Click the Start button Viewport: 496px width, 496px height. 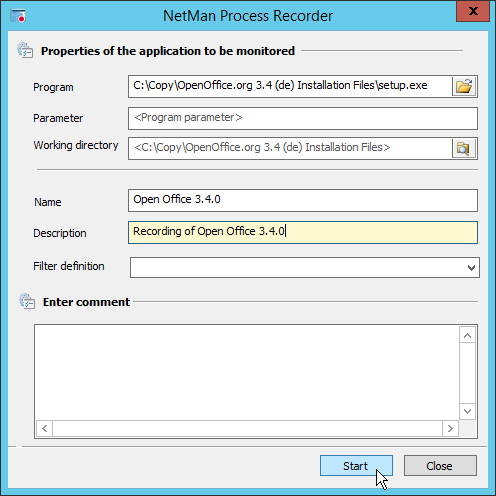click(356, 466)
